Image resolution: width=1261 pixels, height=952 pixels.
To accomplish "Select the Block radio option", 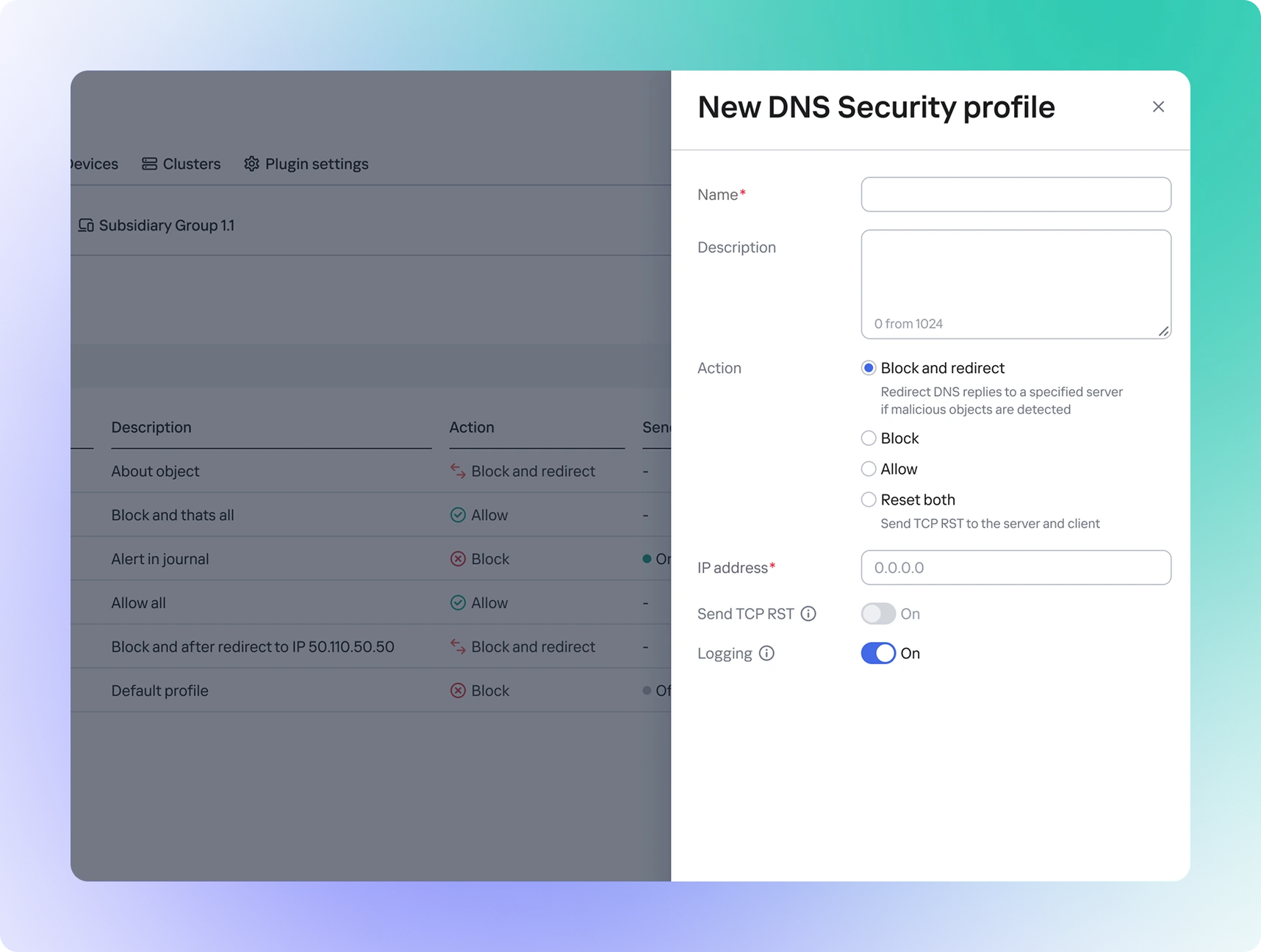I will coord(869,439).
